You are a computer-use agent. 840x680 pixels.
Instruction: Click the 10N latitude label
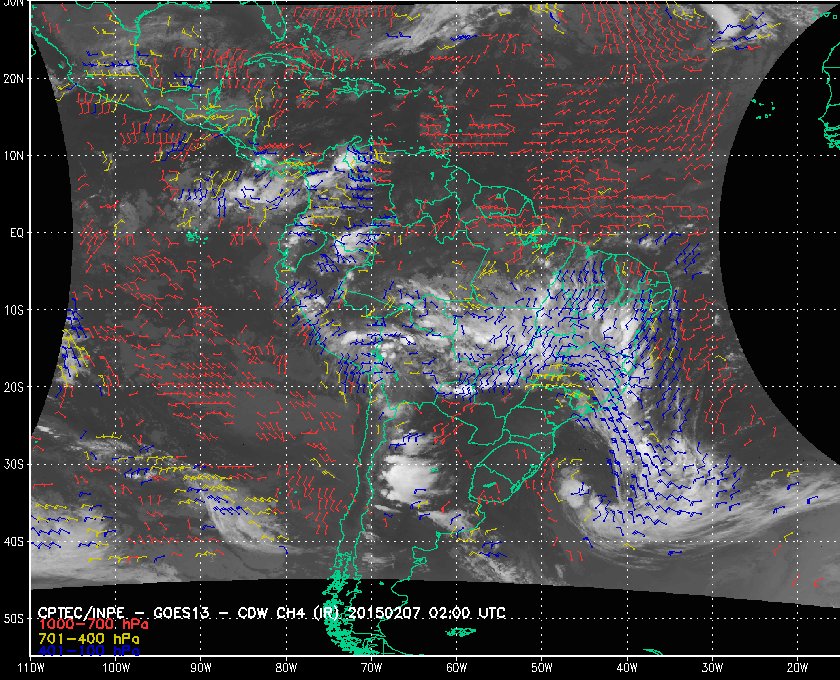pyautogui.click(x=13, y=155)
